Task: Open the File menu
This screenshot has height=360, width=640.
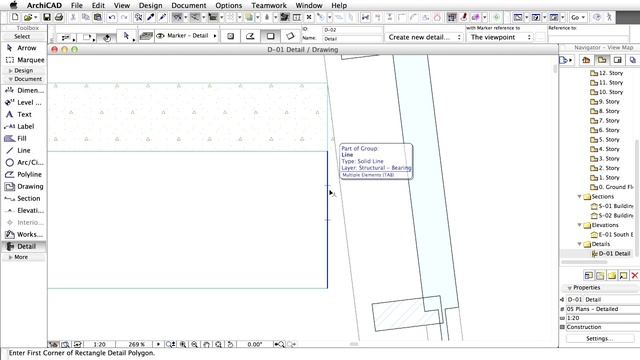Action: [76, 5]
